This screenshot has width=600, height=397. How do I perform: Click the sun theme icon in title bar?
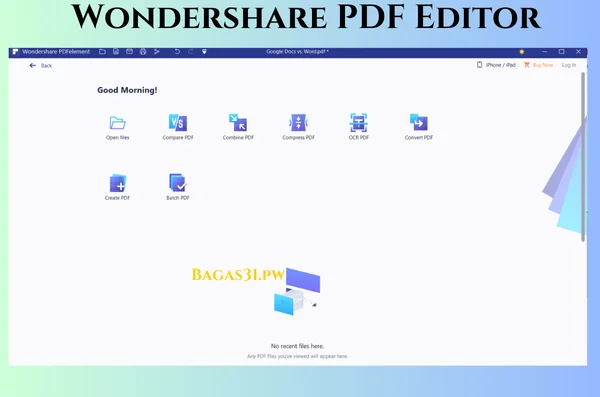pyautogui.click(x=522, y=52)
